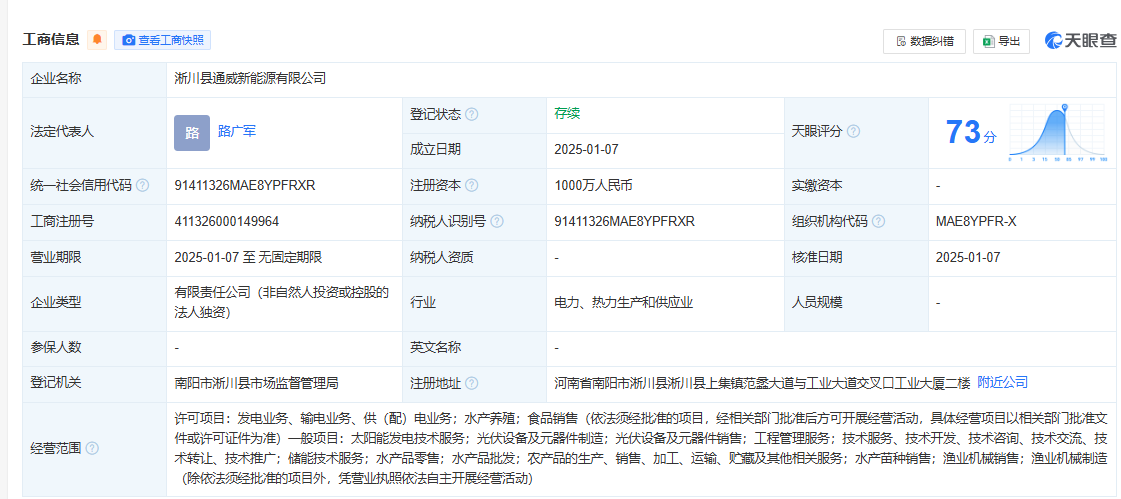The height and width of the screenshot is (499, 1121).
Task: Click help icon next to 纳税人识别号
Action: click(x=497, y=222)
